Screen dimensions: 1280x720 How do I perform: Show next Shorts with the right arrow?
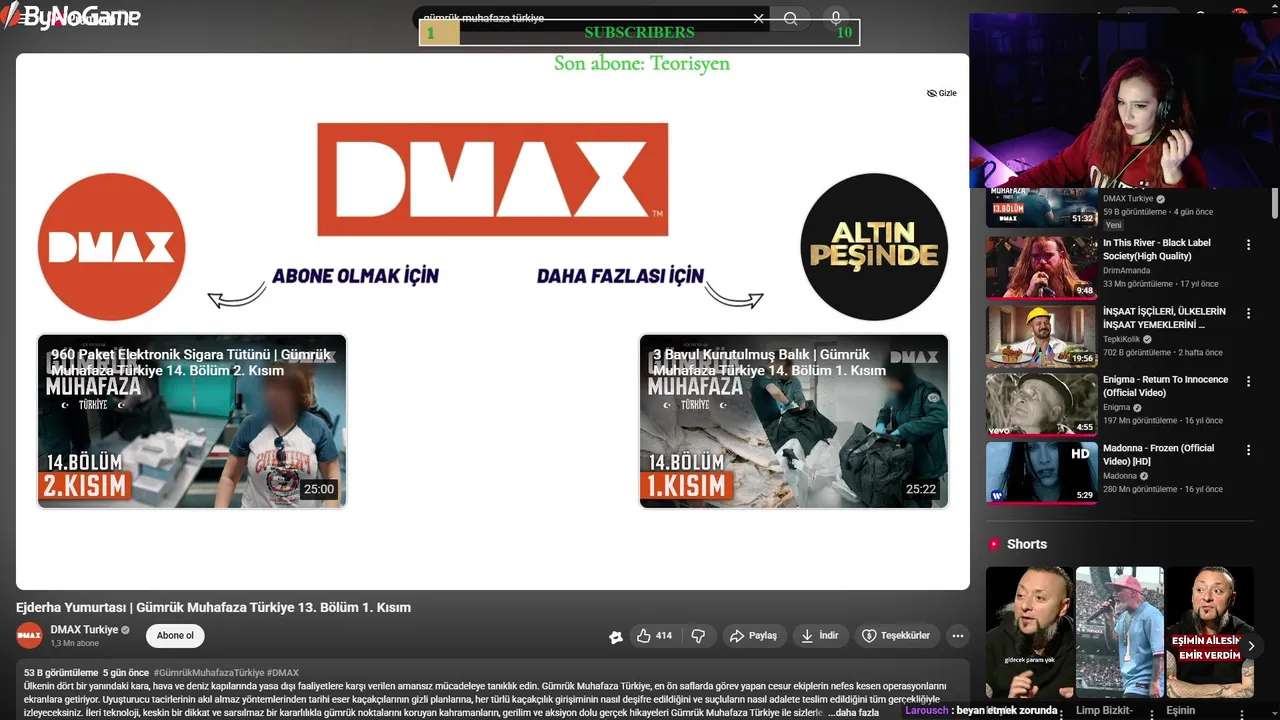pos(1251,646)
